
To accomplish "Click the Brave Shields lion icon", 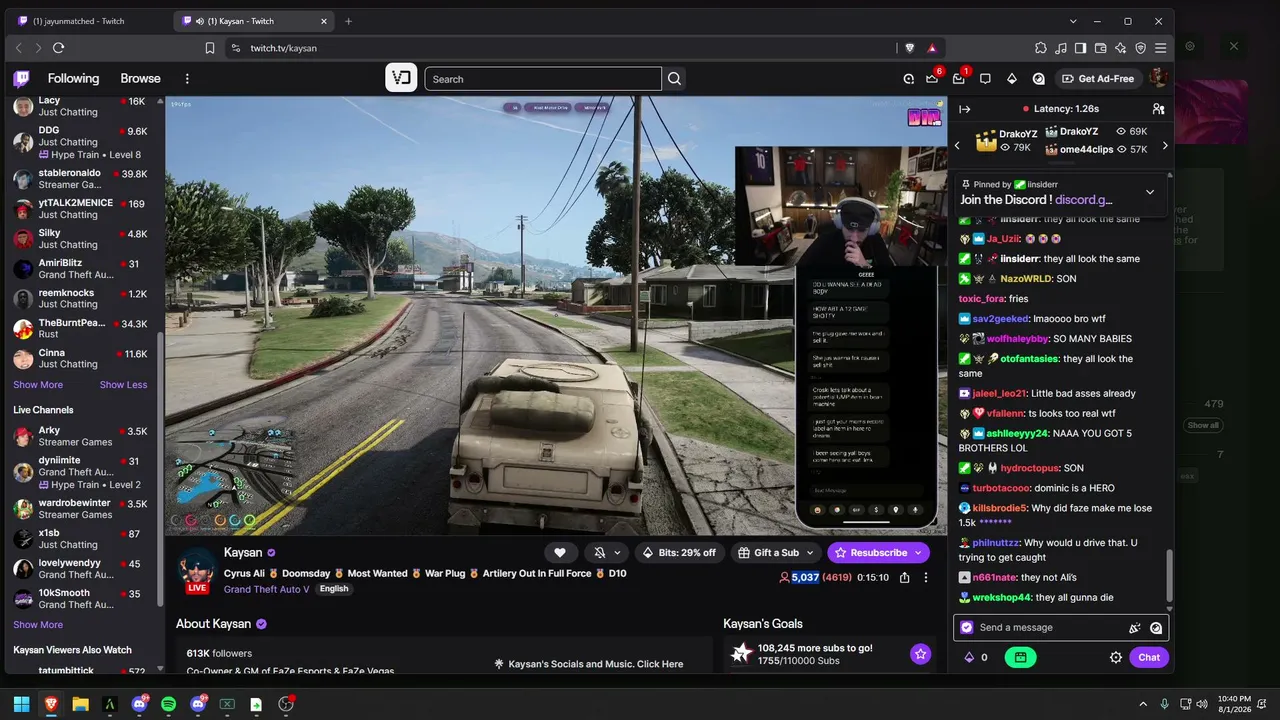I will (910, 48).
